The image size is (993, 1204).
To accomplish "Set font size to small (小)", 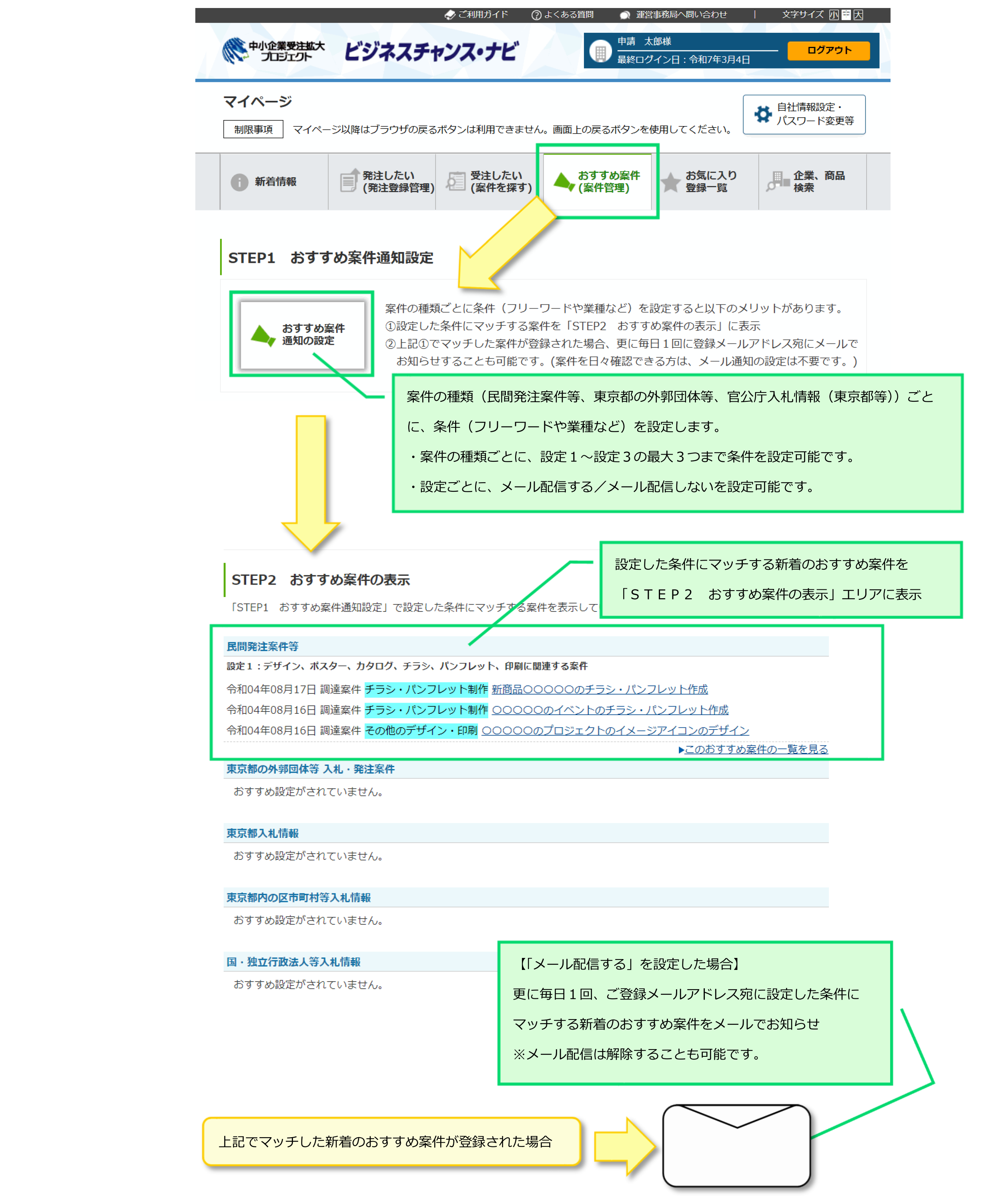I will [834, 15].
